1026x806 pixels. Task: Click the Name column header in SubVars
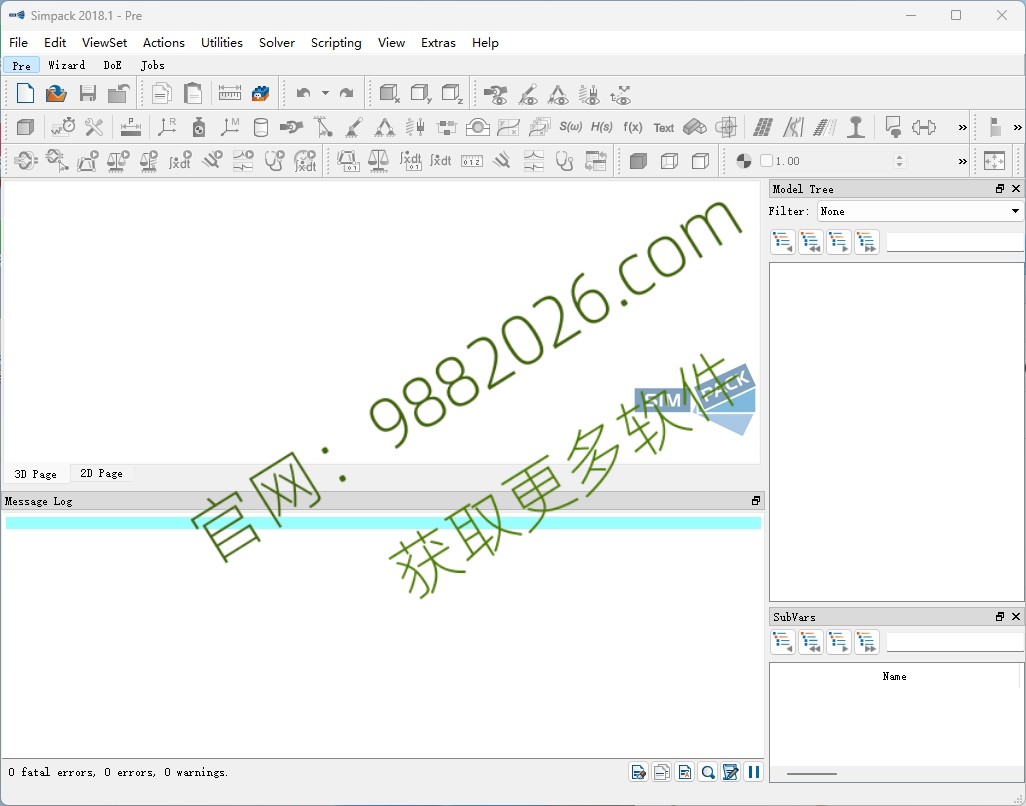[x=894, y=676]
